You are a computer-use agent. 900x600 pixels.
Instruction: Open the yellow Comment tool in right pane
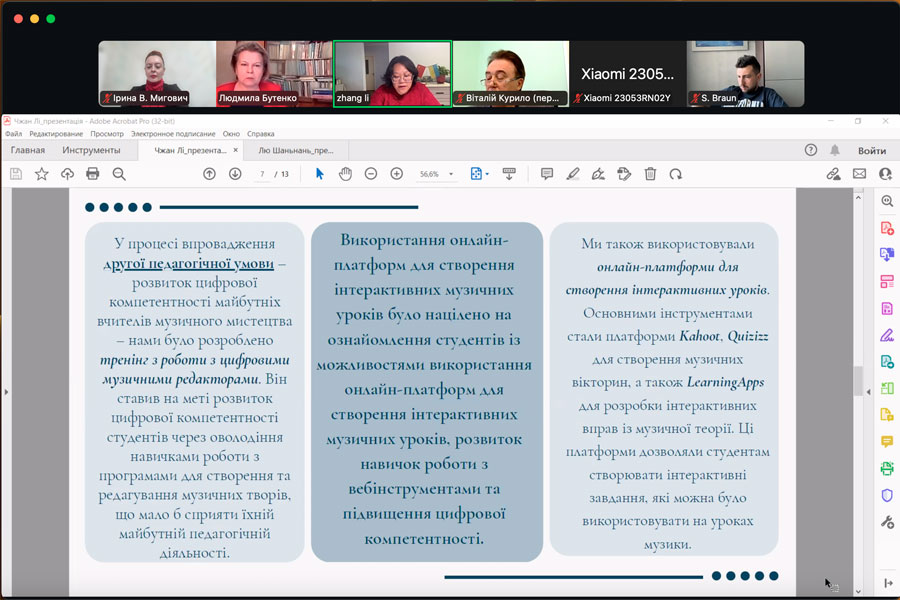click(887, 441)
